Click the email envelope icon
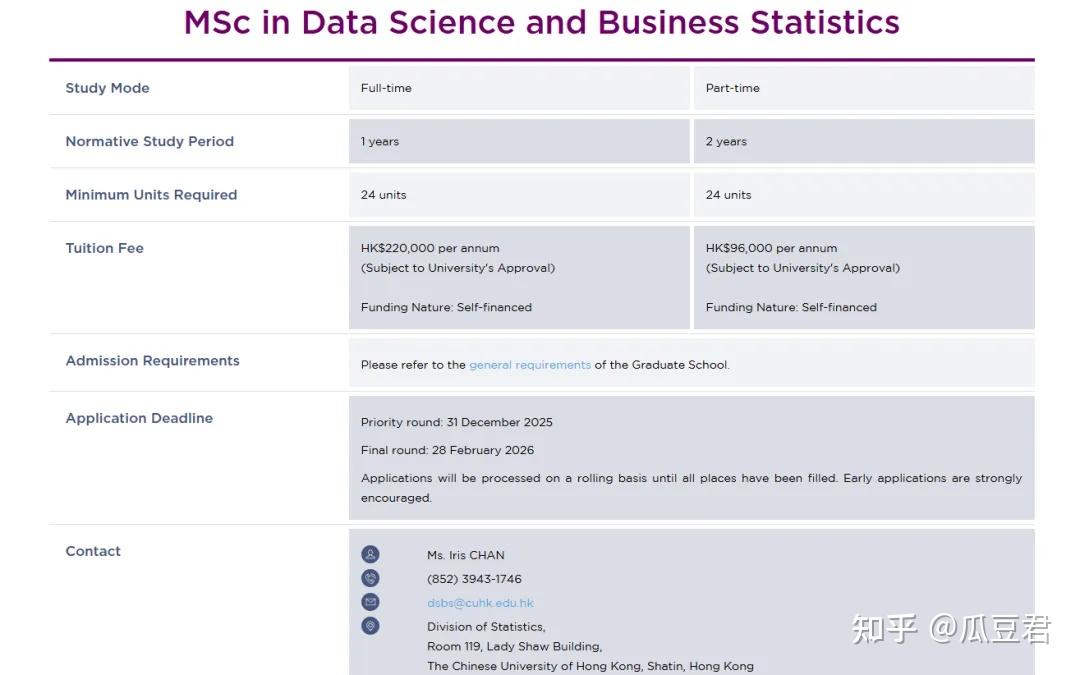The image size is (1080, 675). [371, 602]
